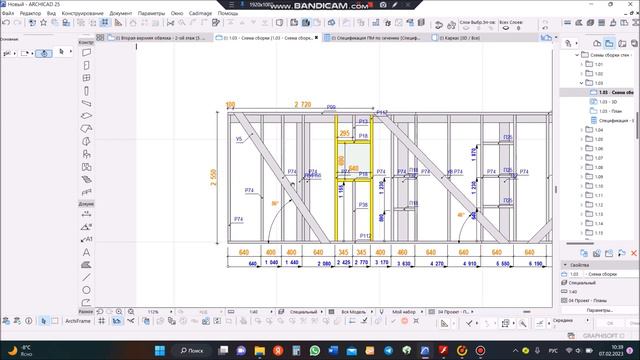Screen dimensions: 640x360
Task: Open the View Map icon in navigator
Action: click(x=609, y=43)
